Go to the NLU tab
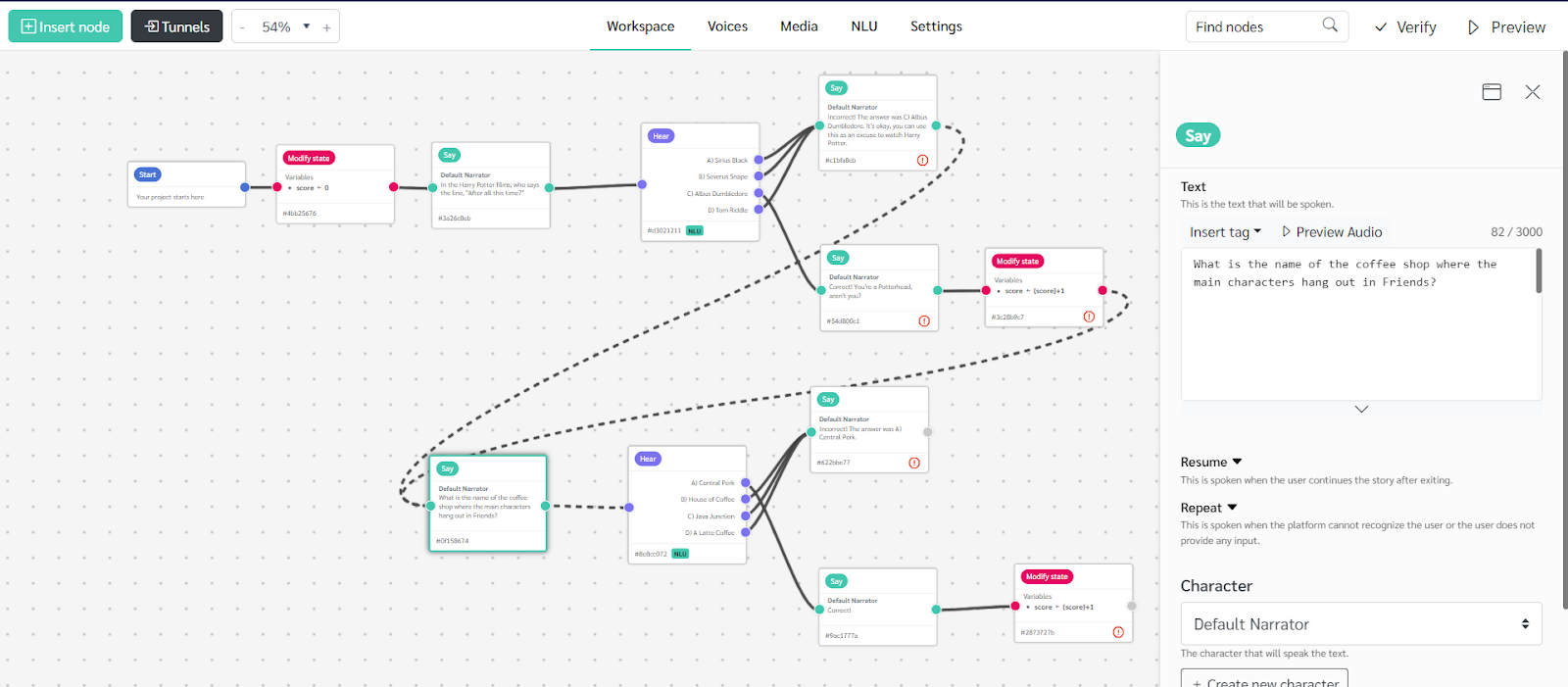The height and width of the screenshot is (687, 1568). tap(864, 26)
